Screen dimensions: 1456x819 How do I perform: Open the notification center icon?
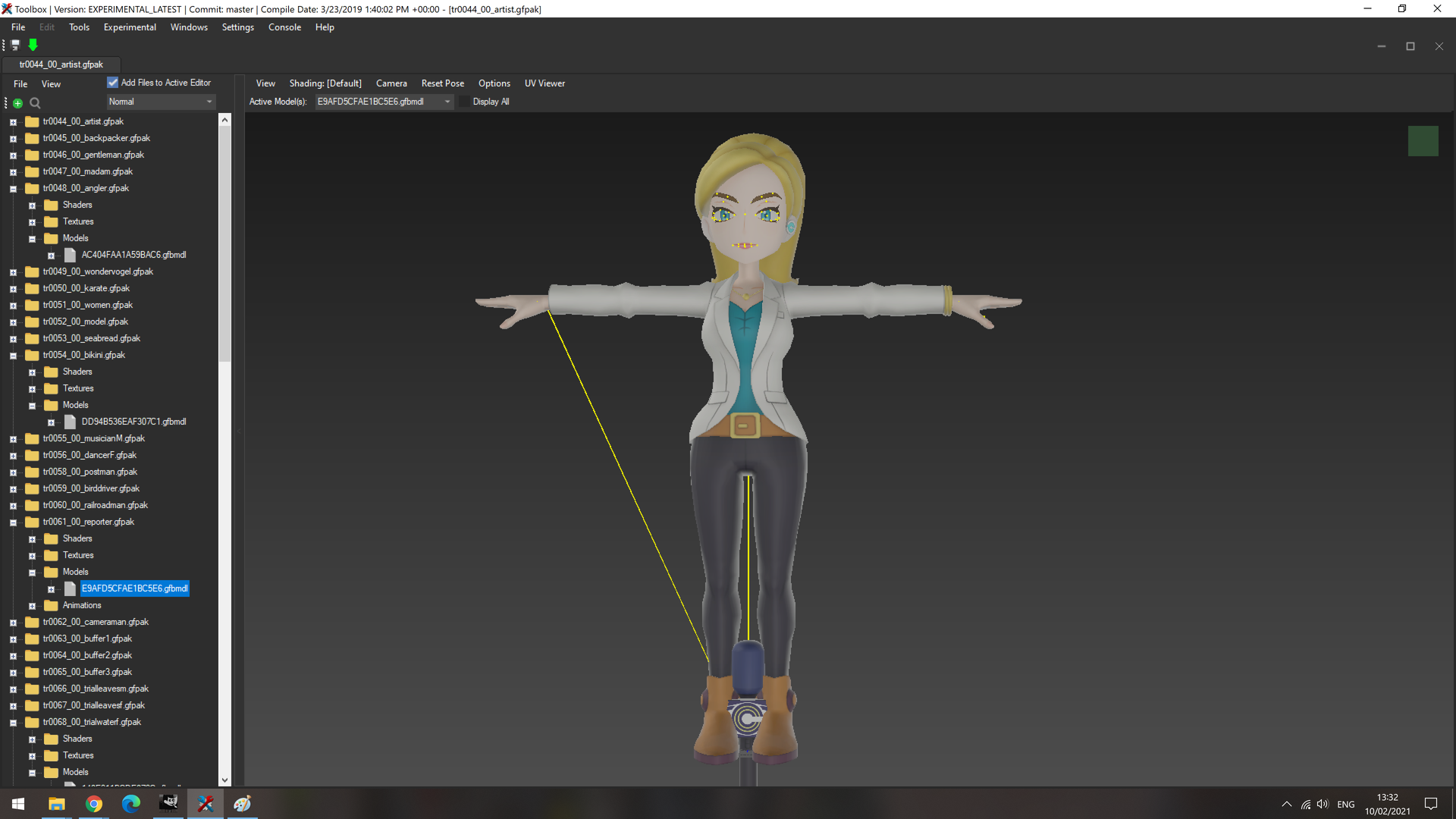(x=1431, y=804)
